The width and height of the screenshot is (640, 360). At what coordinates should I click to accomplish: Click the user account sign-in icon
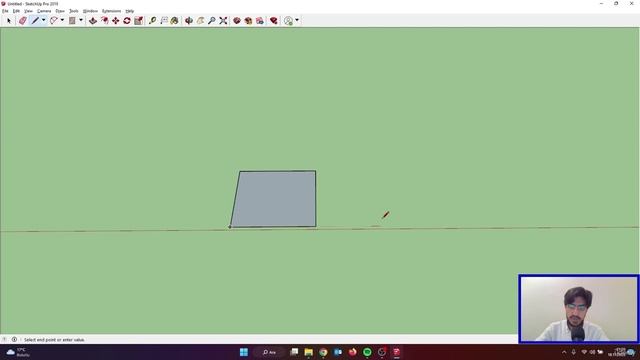[x=289, y=20]
